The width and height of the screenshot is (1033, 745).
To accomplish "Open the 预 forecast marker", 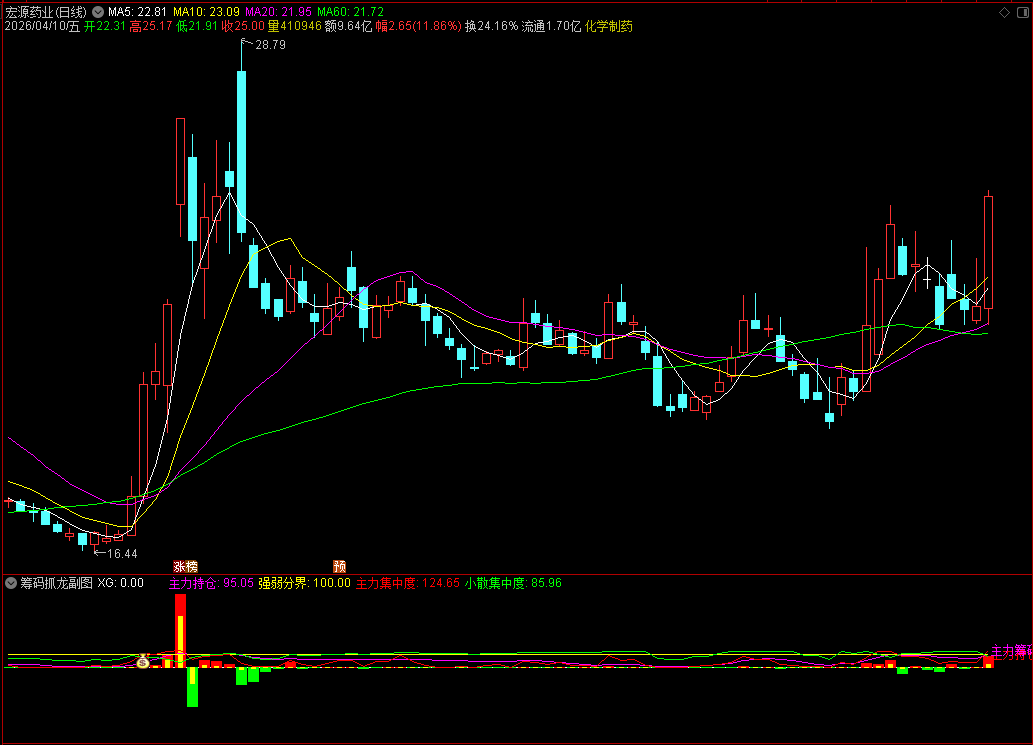I will point(339,566).
